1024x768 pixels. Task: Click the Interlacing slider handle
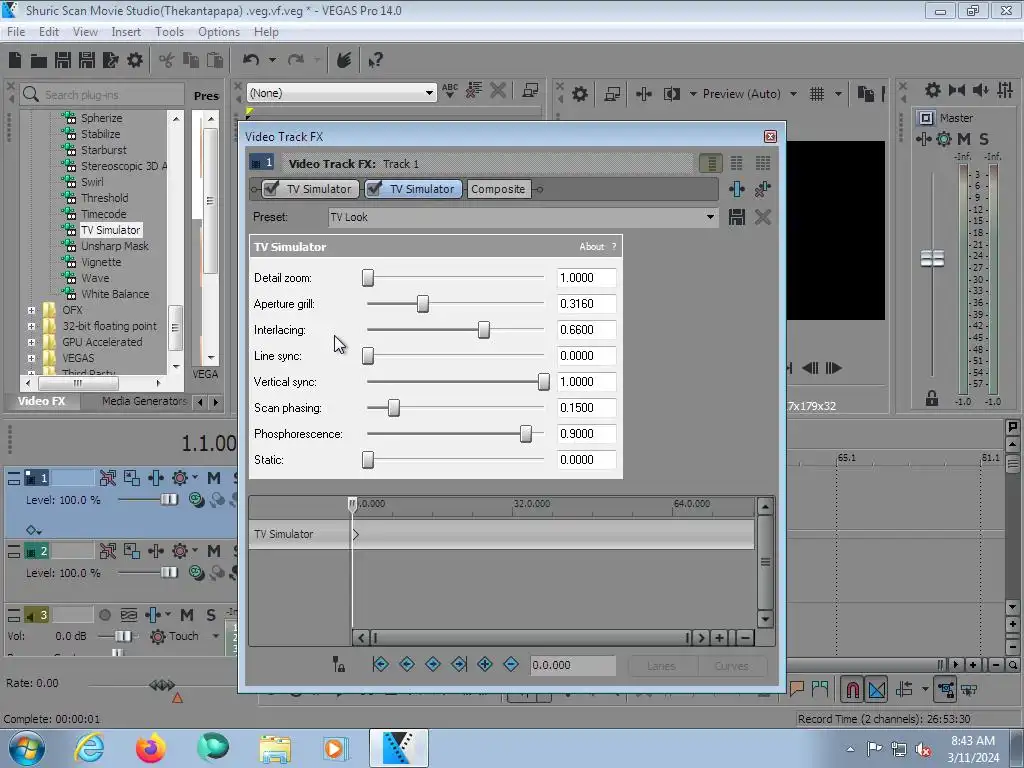click(x=483, y=330)
